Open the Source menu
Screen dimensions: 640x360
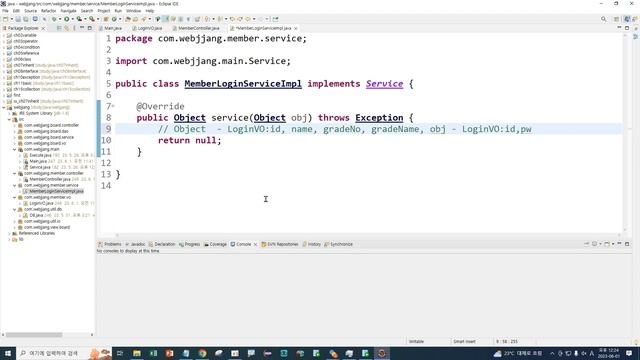[x=30, y=11]
